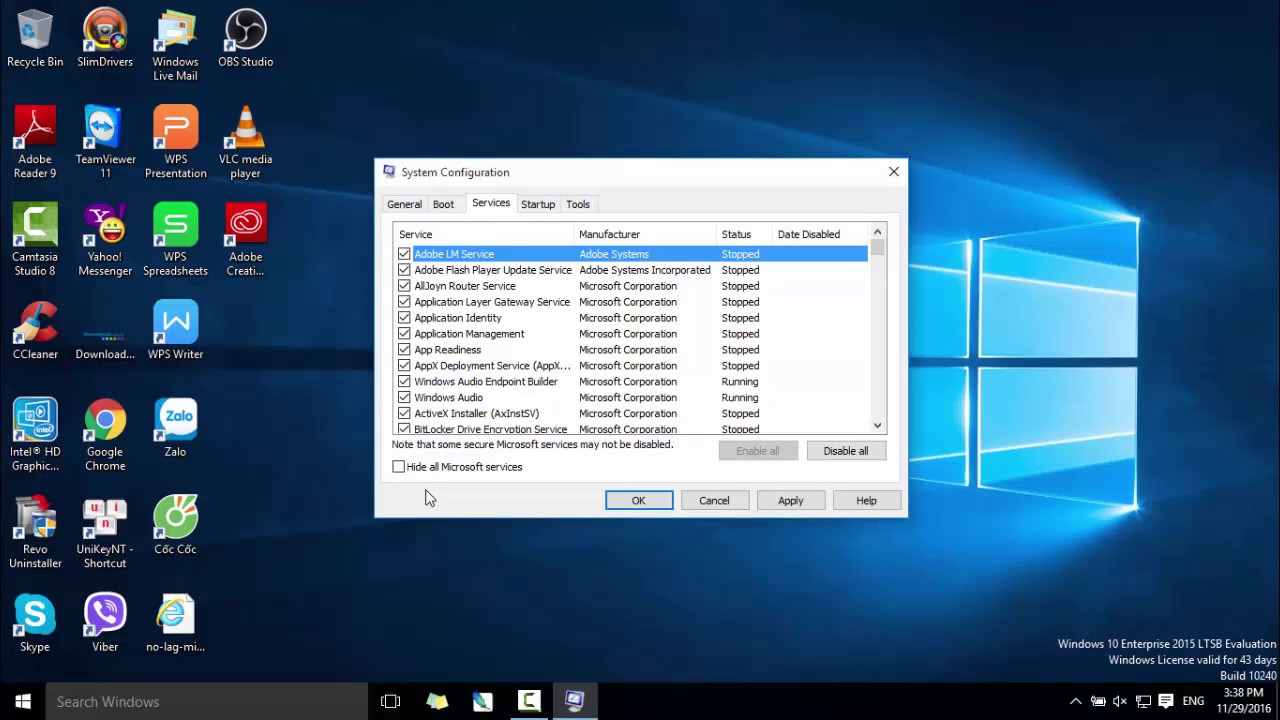The height and width of the screenshot is (720, 1280).
Task: Click the services list scroll-up arrow
Action: pos(878,232)
